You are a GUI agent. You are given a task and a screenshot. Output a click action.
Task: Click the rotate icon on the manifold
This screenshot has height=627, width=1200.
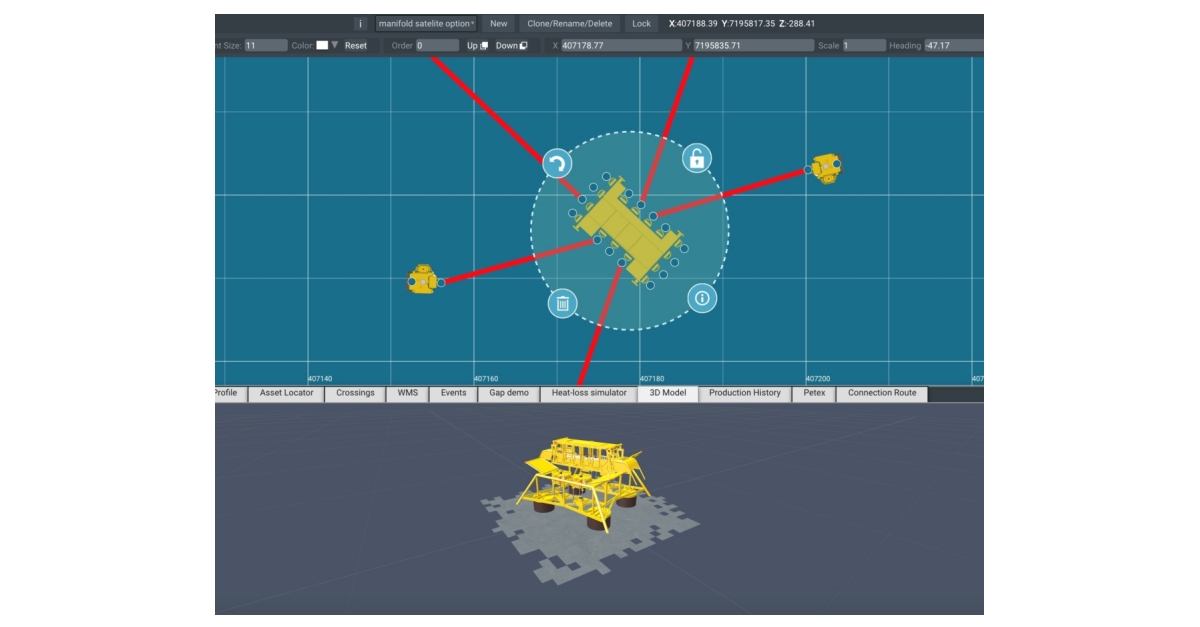click(557, 164)
